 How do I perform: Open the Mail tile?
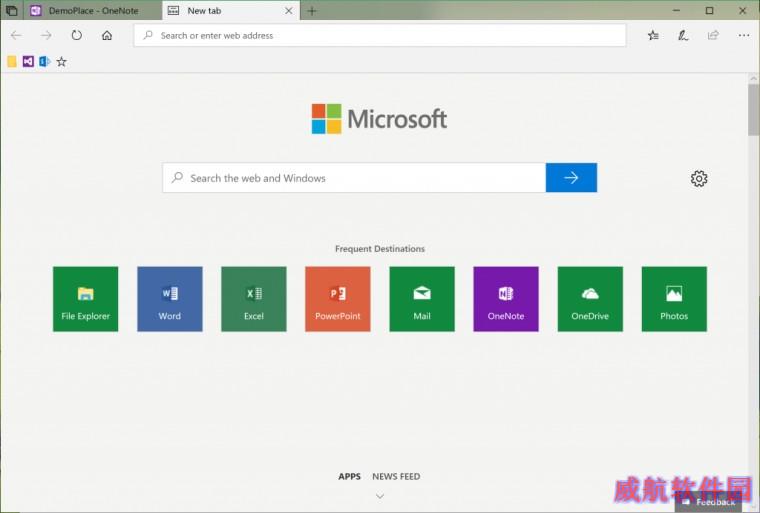(422, 299)
